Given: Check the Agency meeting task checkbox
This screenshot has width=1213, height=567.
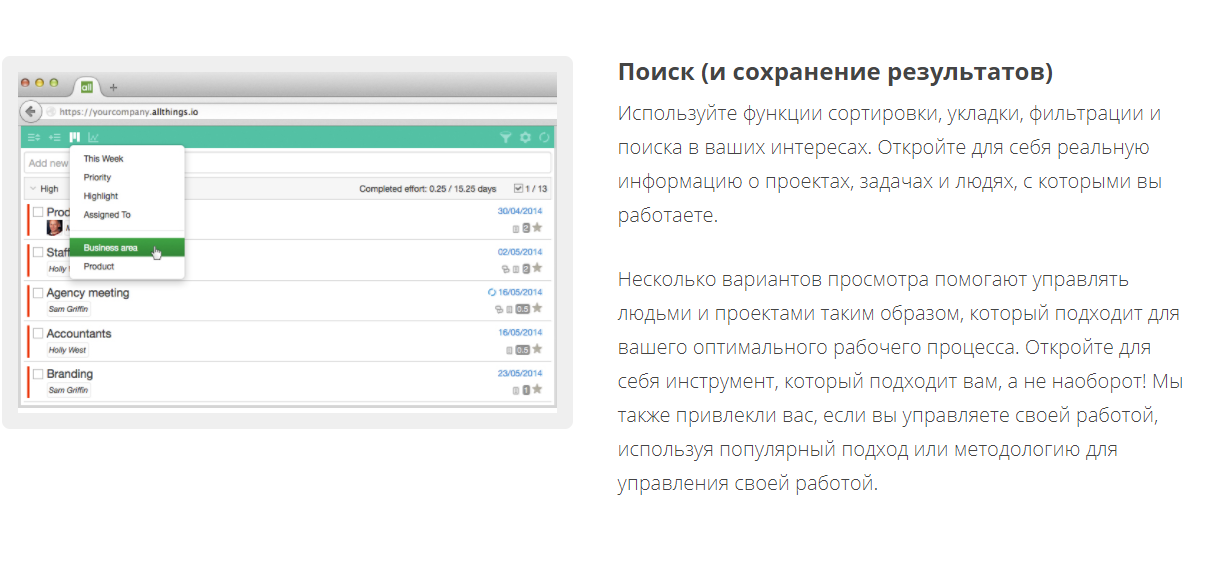Looking at the screenshot, I should pyautogui.click(x=38, y=293).
